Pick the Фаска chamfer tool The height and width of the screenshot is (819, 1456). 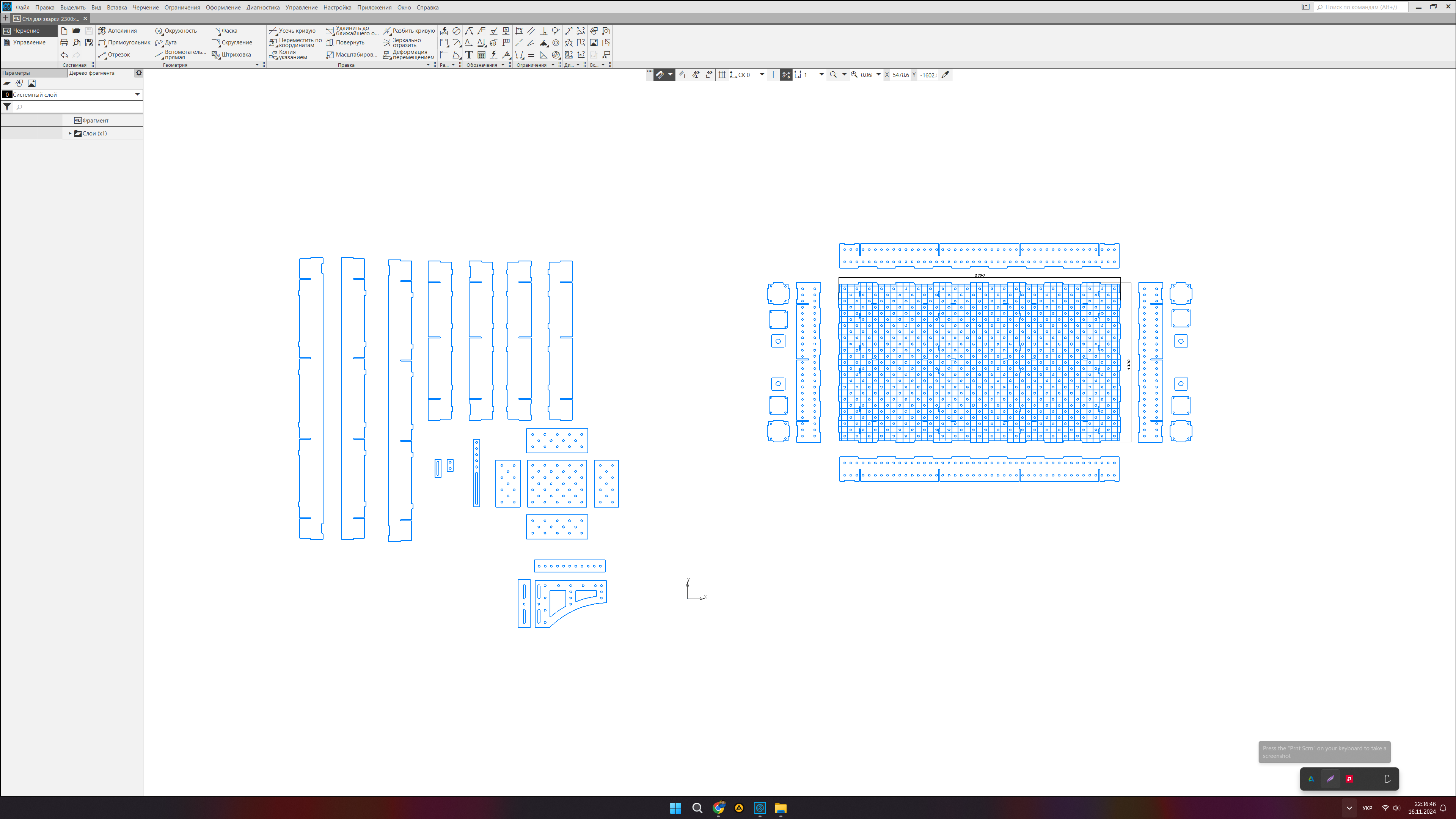[225, 30]
